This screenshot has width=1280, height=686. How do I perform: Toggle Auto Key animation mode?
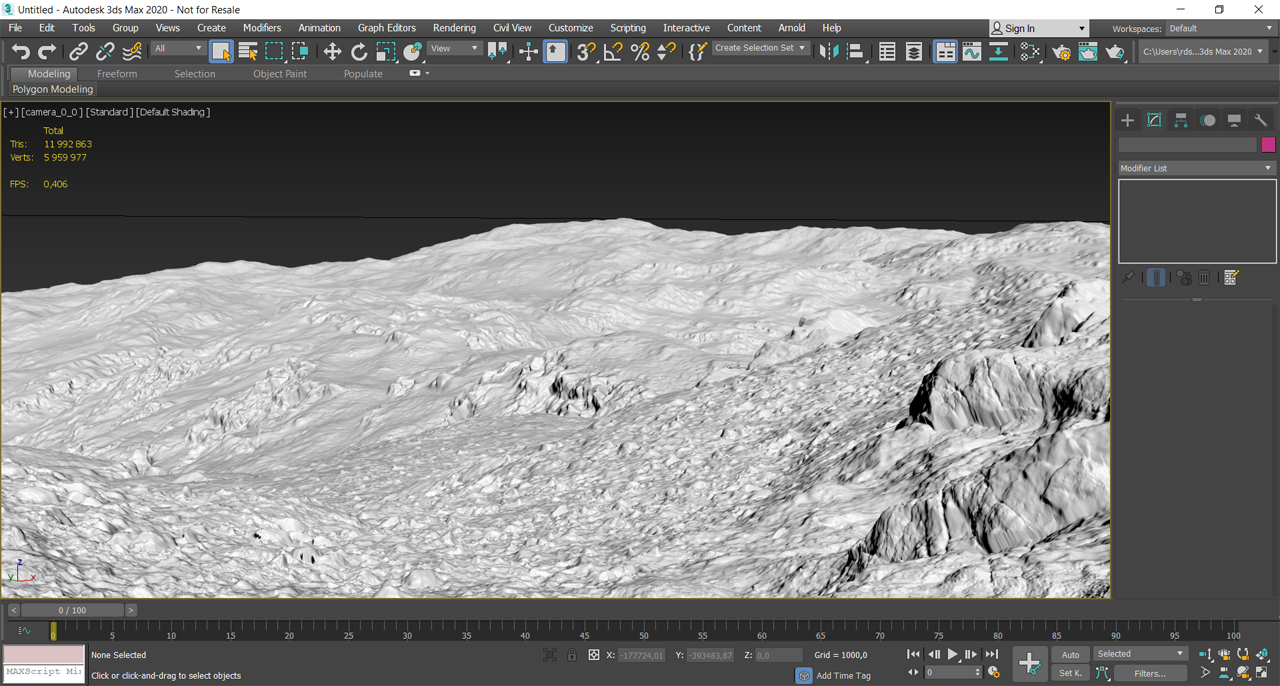(x=1070, y=655)
